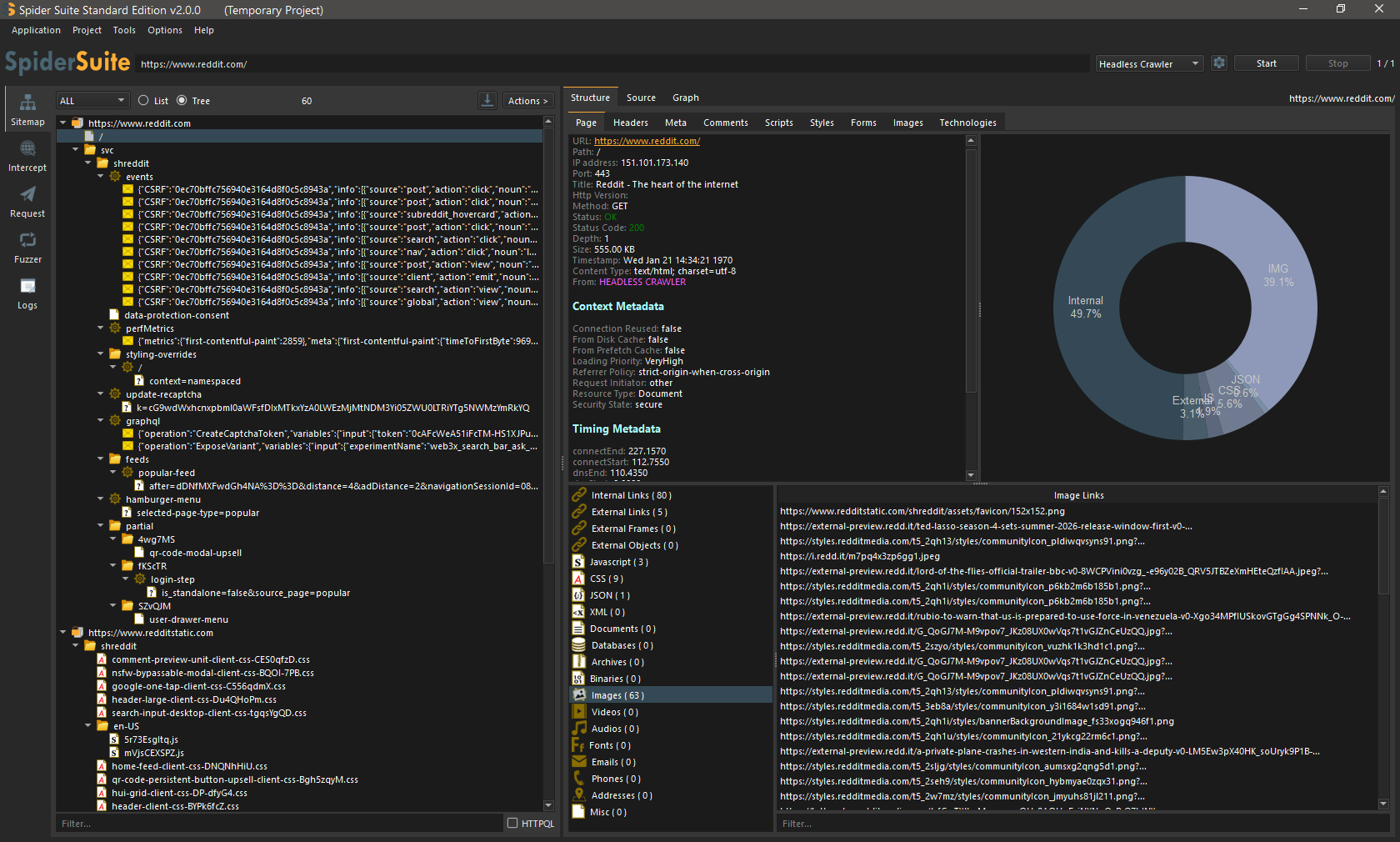
Task: Select the Tree view radio button
Action: (182, 101)
